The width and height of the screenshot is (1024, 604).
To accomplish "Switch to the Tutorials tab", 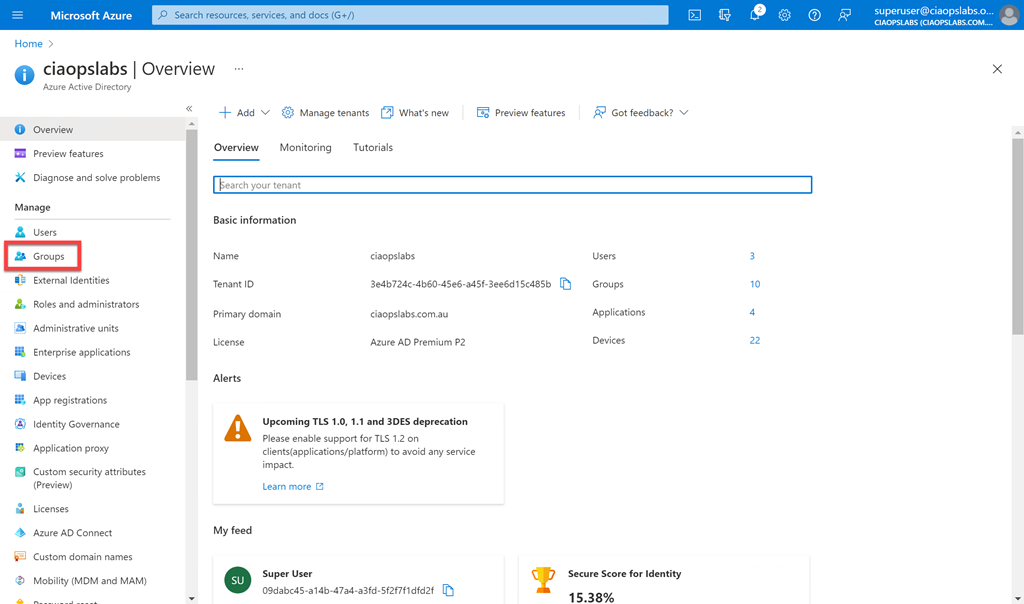I will tap(373, 147).
